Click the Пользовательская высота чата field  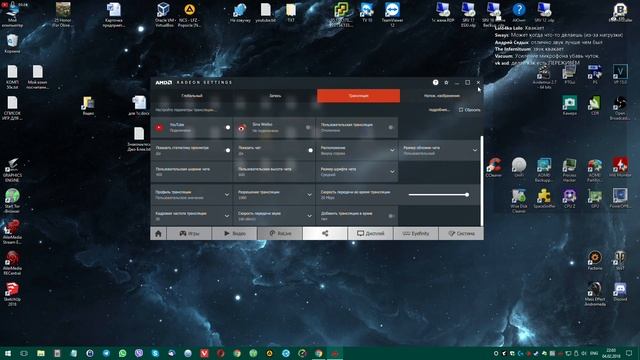point(274,171)
